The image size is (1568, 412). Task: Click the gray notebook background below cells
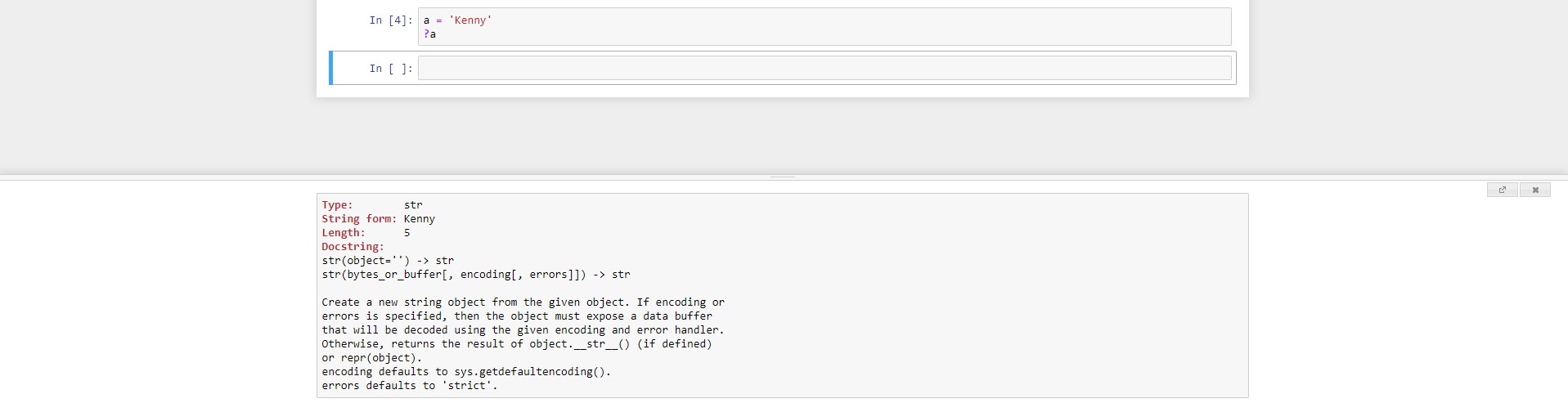pyautogui.click(x=783, y=135)
